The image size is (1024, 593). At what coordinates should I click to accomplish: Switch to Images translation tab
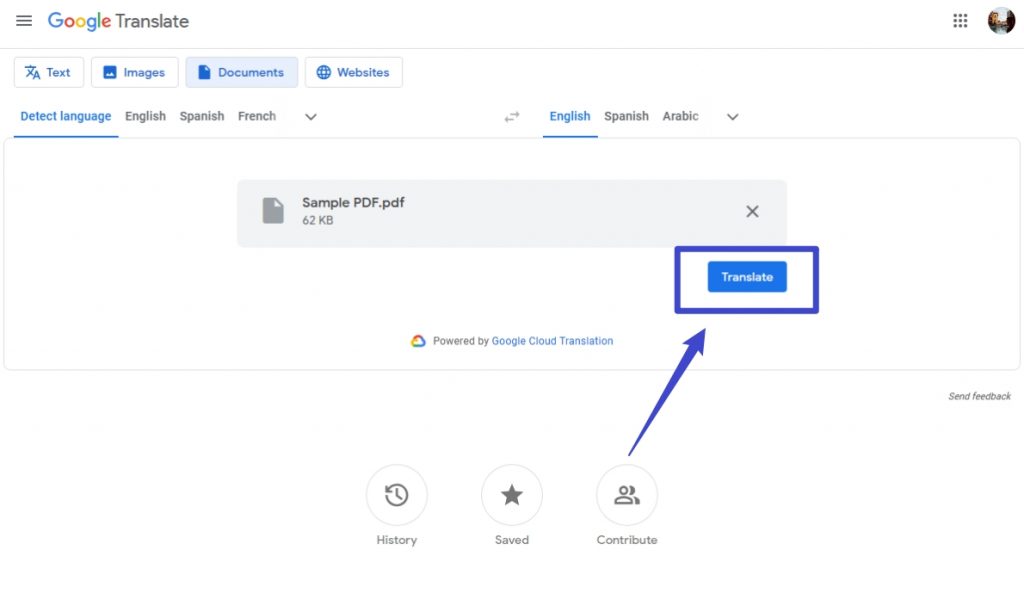134,72
